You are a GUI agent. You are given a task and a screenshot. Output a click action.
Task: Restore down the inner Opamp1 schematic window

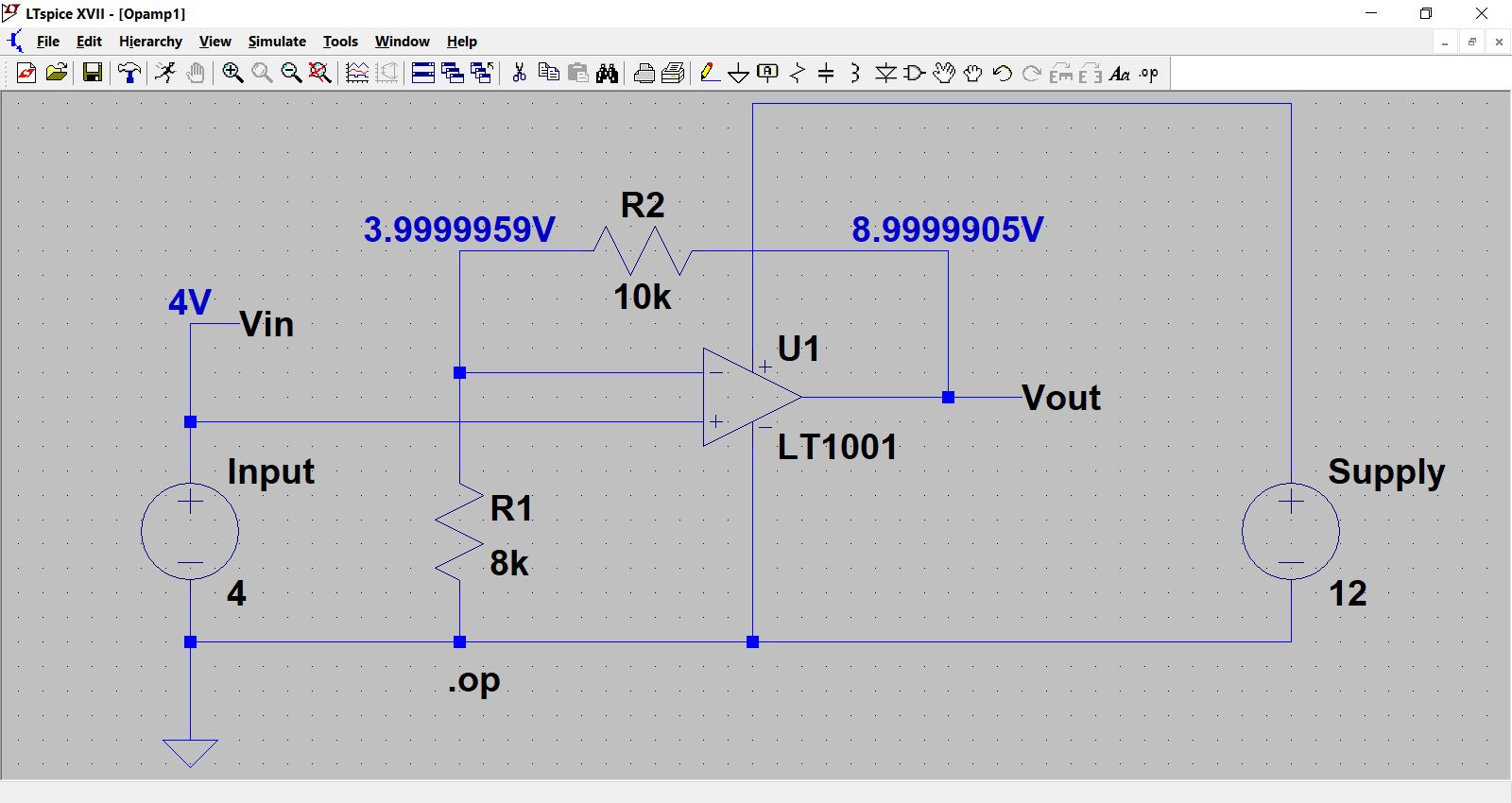pyautogui.click(x=1471, y=42)
